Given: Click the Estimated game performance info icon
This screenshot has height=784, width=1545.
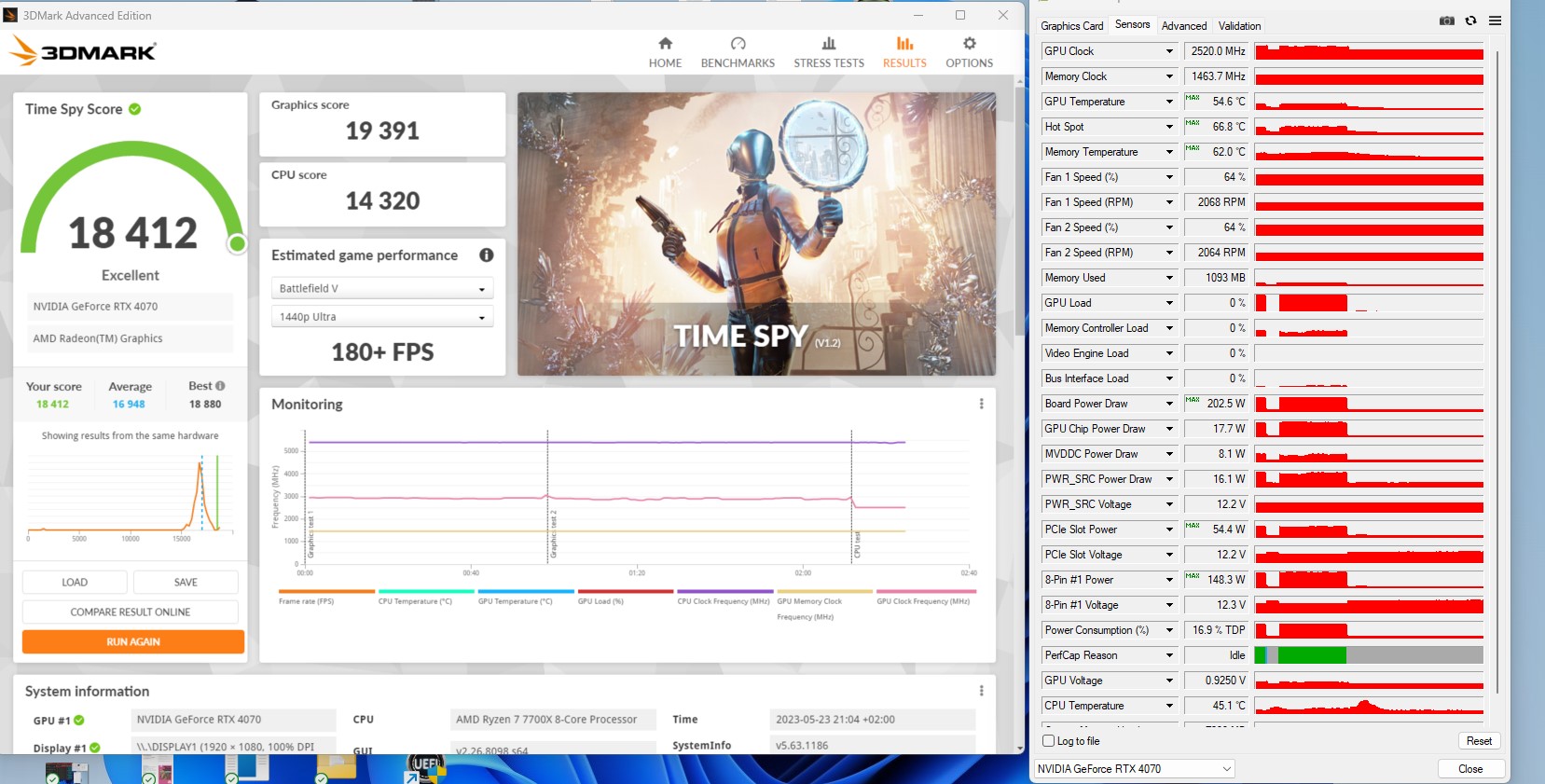Looking at the screenshot, I should (x=486, y=255).
